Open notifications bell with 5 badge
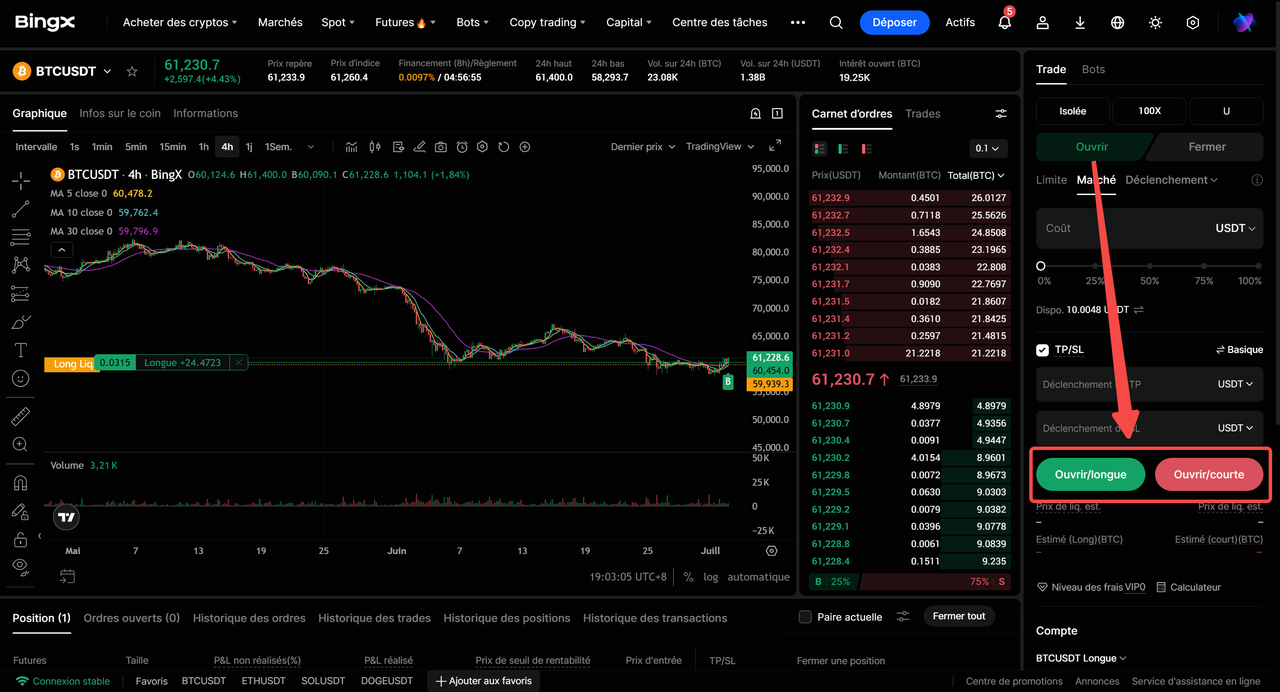1280x692 pixels. 1005,22
